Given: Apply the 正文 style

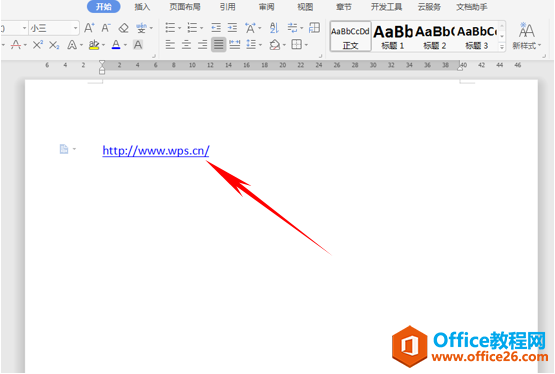Looking at the screenshot, I should [350, 36].
